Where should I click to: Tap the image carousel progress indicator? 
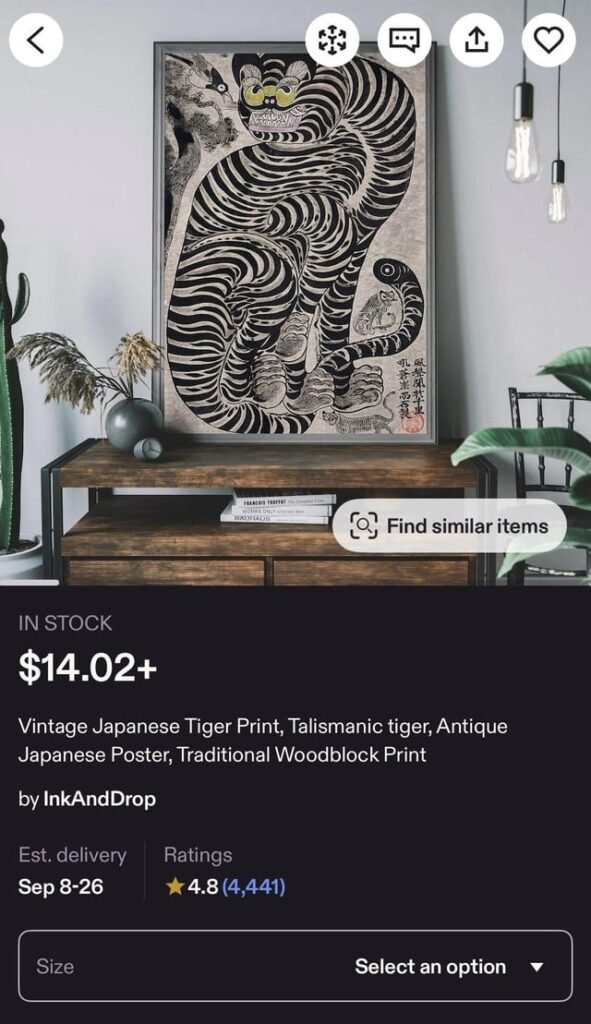pyautogui.click(x=29, y=582)
